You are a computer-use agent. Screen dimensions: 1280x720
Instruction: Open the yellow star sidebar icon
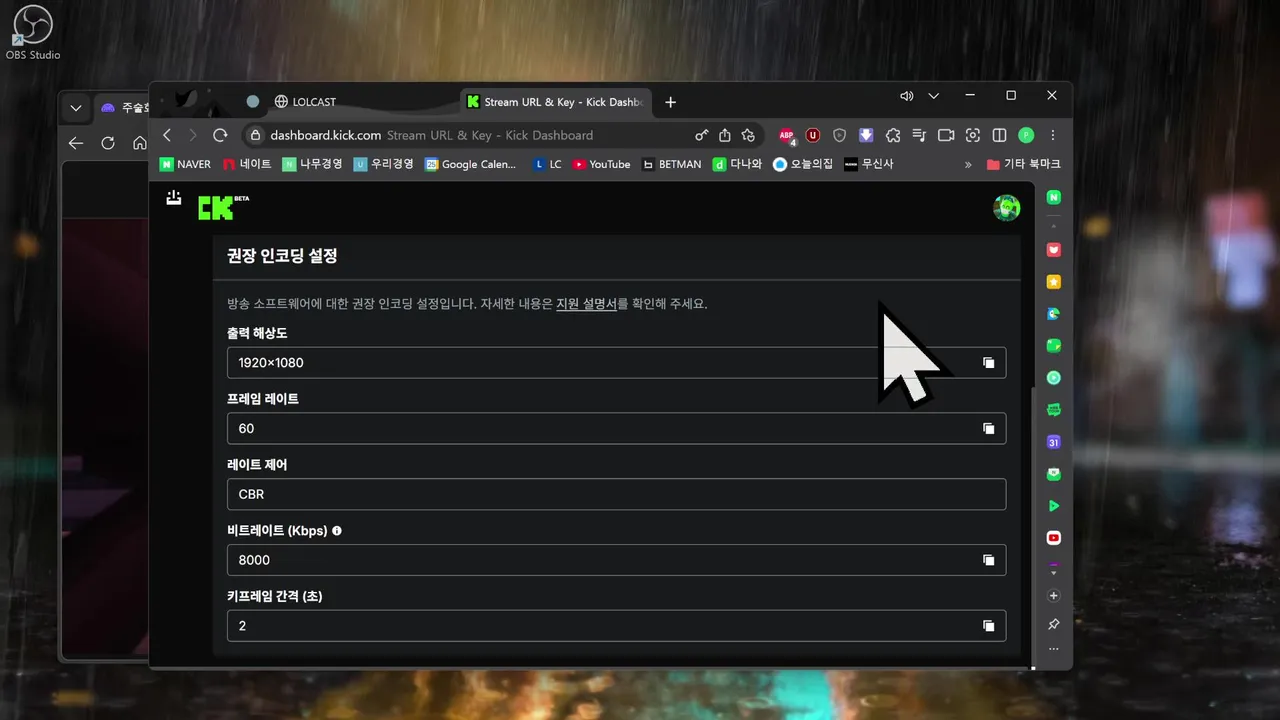(x=1053, y=282)
